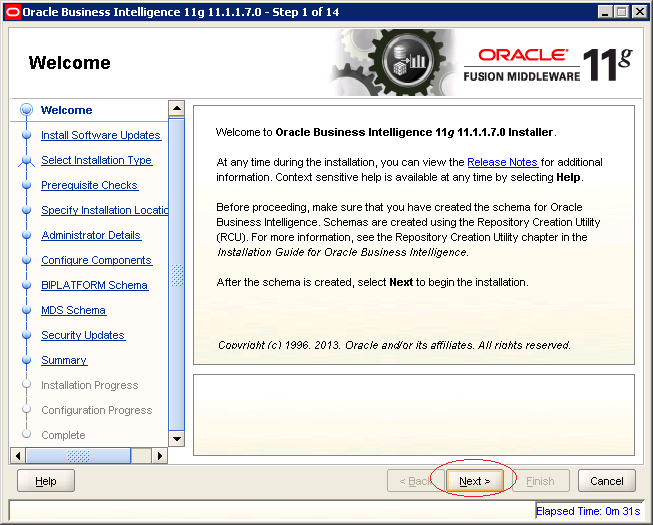The height and width of the screenshot is (525, 653).
Task: Click the Install Software Updates step bullet
Action: 26,135
